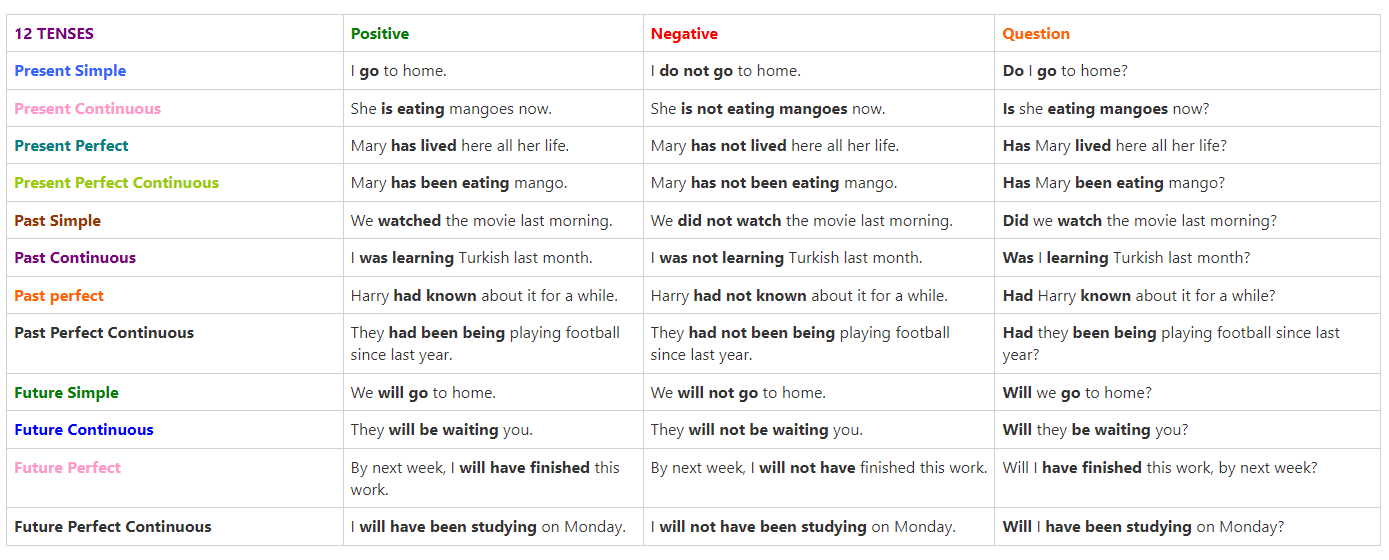The height and width of the screenshot is (560, 1389).
Task: Click the green 'Positive' column header
Action: pos(380,34)
